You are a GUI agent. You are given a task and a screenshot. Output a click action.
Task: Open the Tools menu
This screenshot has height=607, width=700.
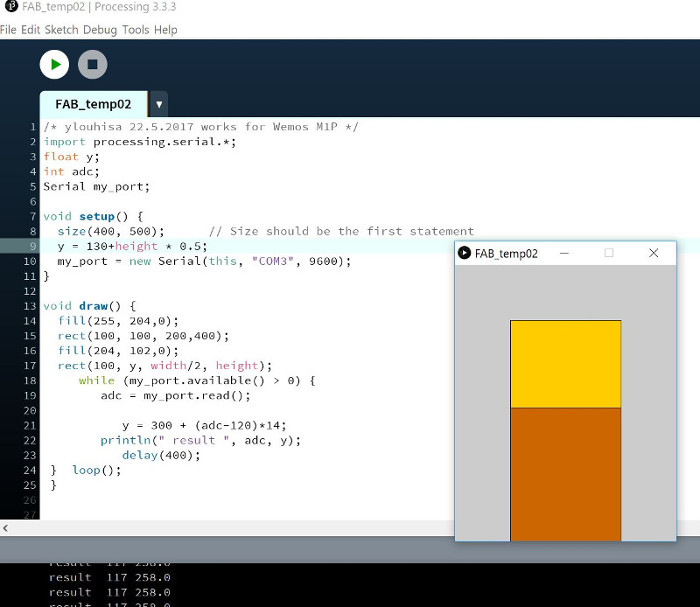pos(136,30)
